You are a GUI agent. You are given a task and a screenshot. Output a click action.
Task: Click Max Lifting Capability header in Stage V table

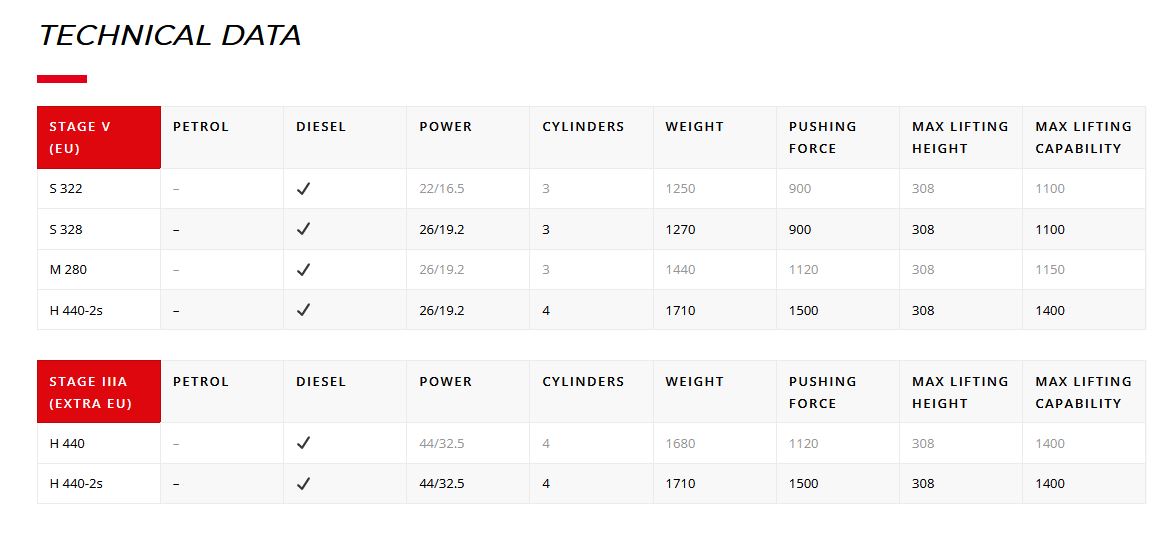[x=1083, y=138]
